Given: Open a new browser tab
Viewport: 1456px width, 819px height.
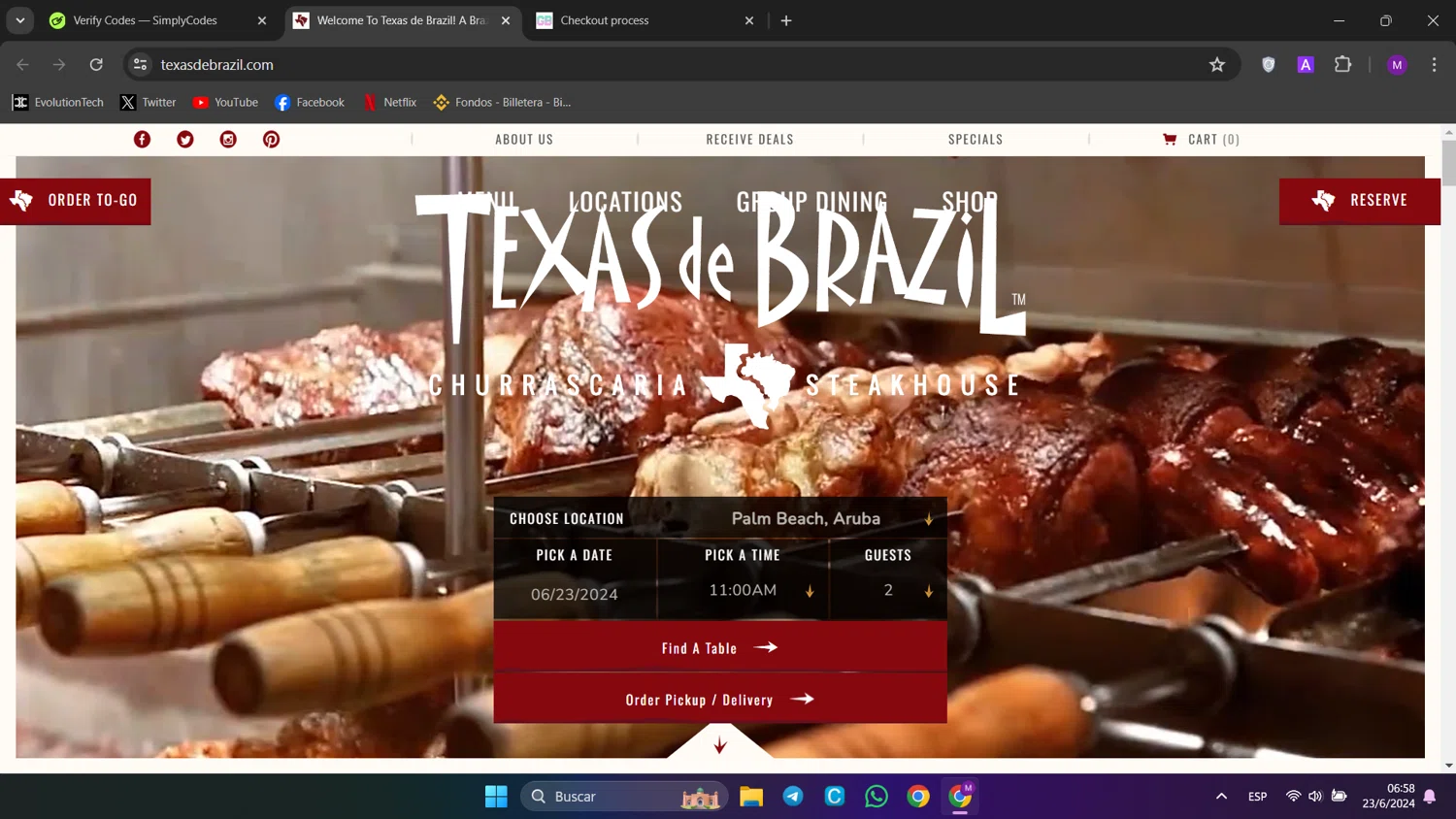Looking at the screenshot, I should (786, 20).
